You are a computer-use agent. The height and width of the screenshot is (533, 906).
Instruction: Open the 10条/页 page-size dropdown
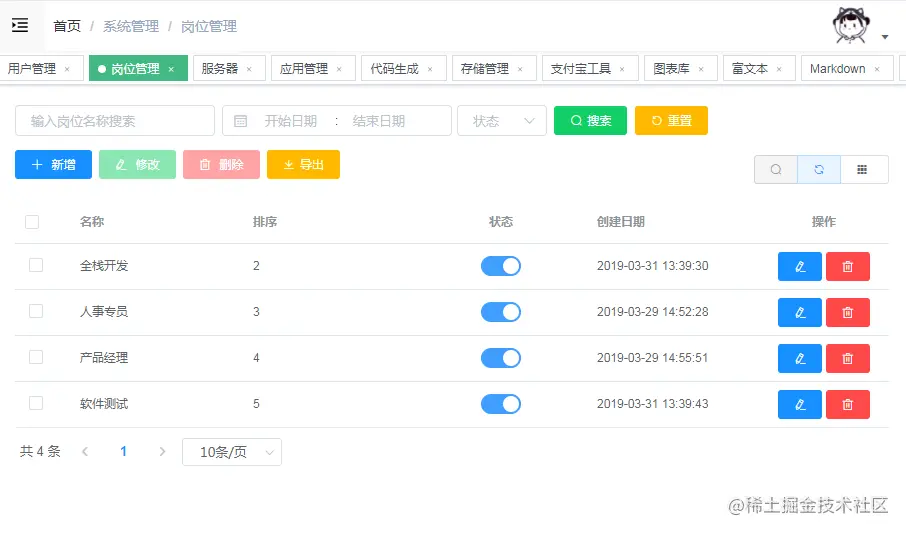click(232, 452)
